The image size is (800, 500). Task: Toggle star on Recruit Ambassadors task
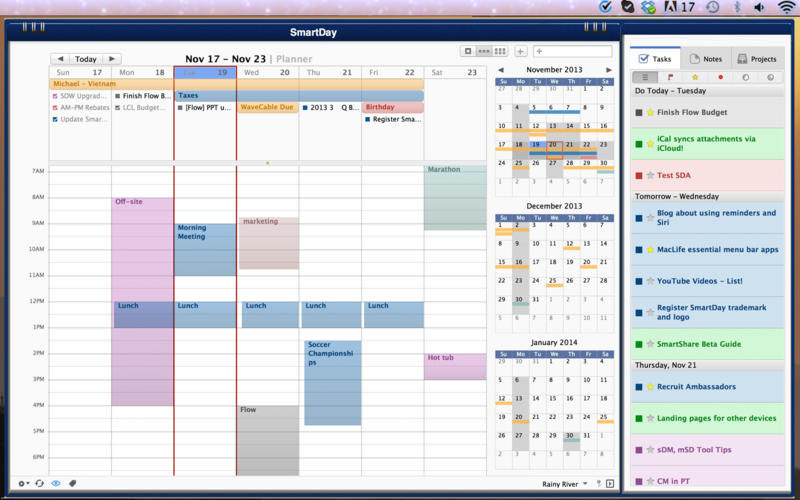(650, 387)
